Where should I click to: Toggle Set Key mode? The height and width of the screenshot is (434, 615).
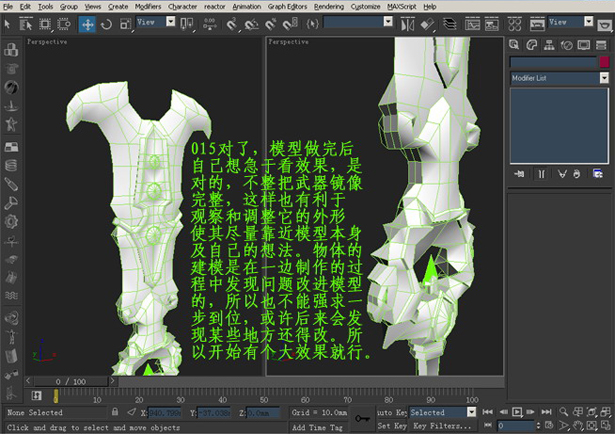[x=390, y=425]
